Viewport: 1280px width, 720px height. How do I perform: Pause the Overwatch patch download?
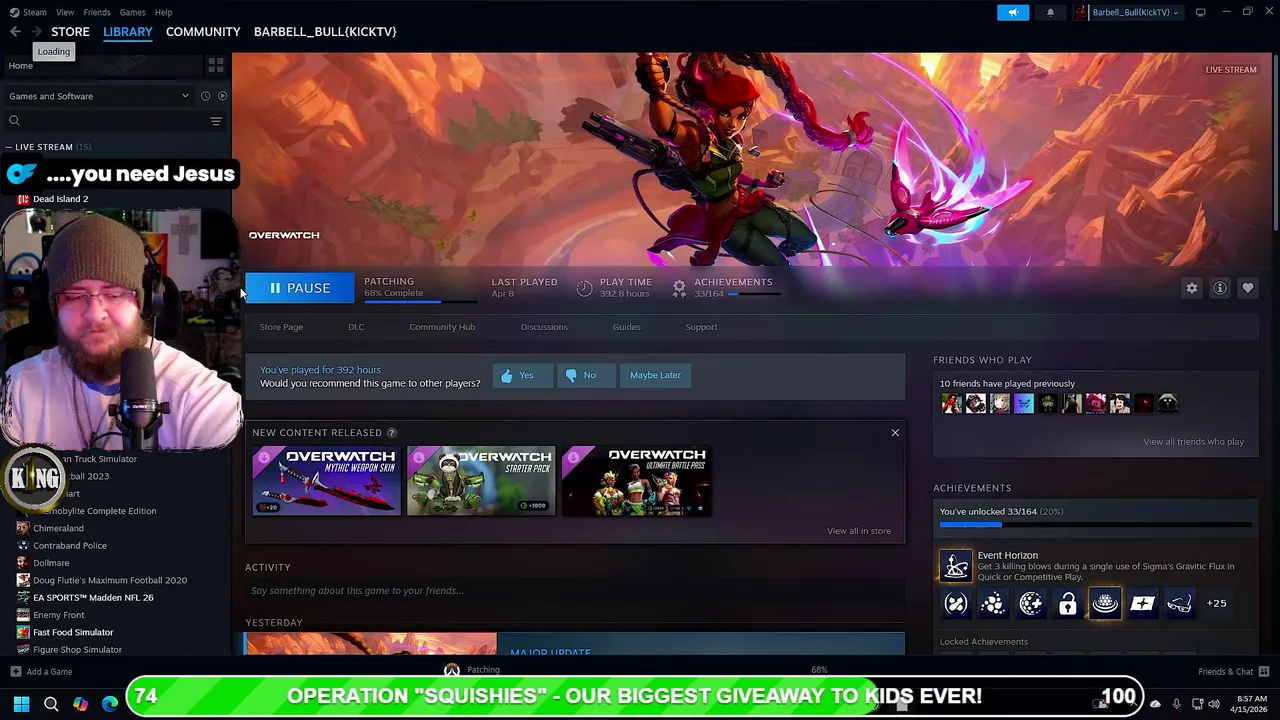tap(299, 288)
